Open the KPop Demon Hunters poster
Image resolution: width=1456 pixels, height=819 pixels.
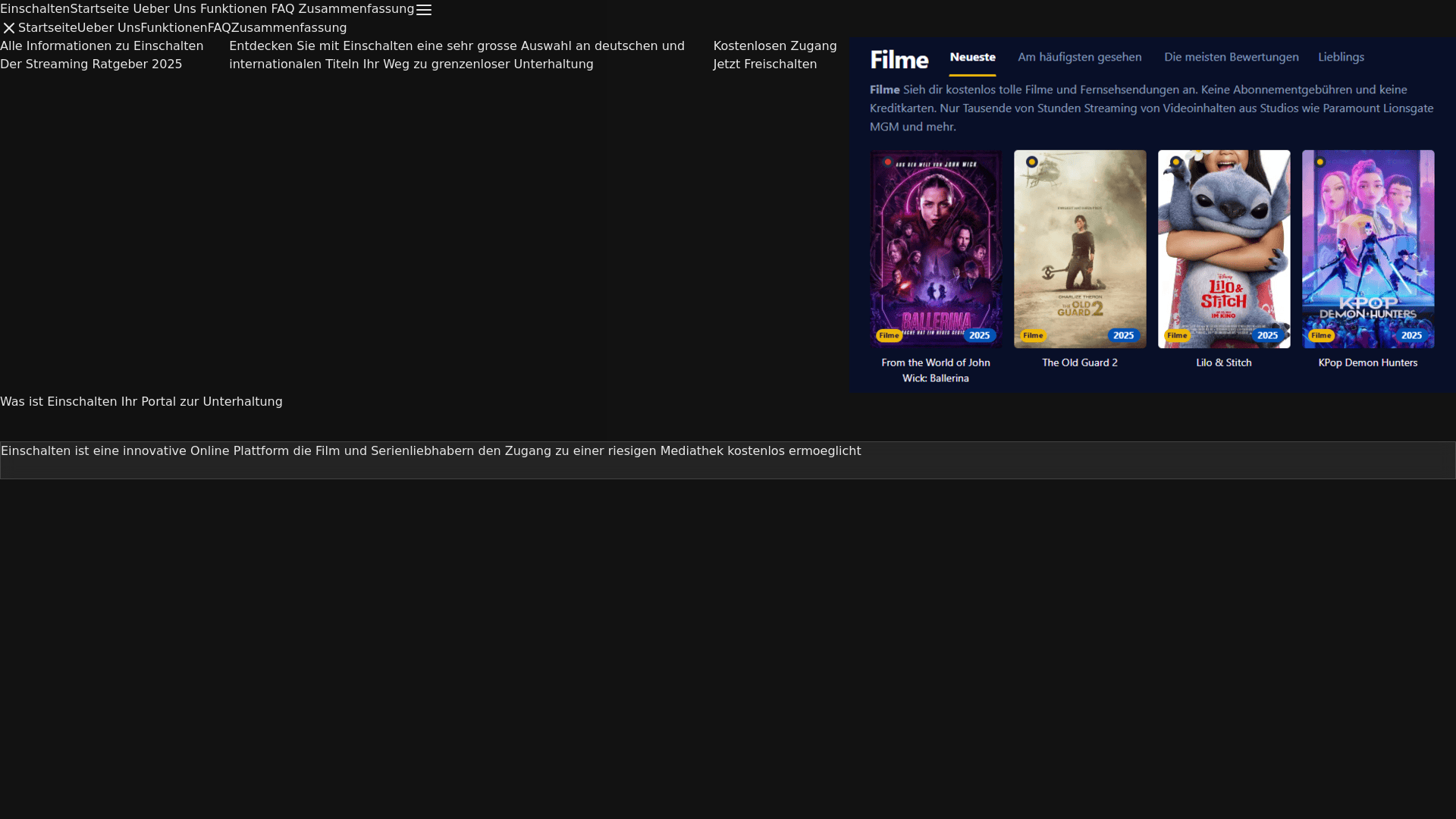[x=1368, y=249]
